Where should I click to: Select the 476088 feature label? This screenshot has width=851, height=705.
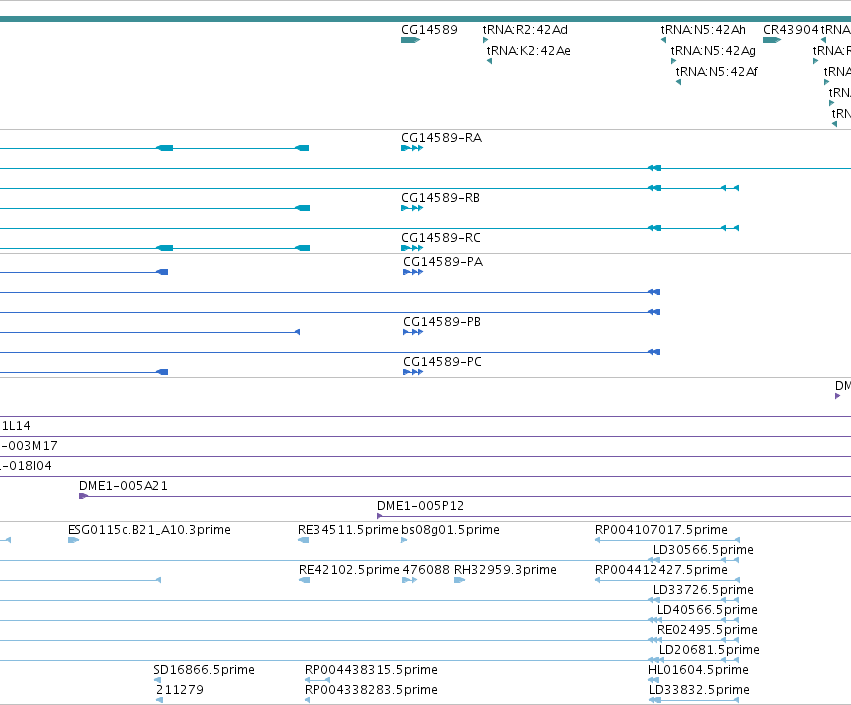pos(426,570)
